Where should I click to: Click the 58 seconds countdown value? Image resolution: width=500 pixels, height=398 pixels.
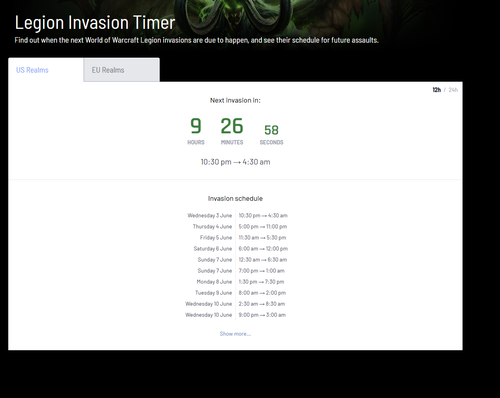(271, 130)
